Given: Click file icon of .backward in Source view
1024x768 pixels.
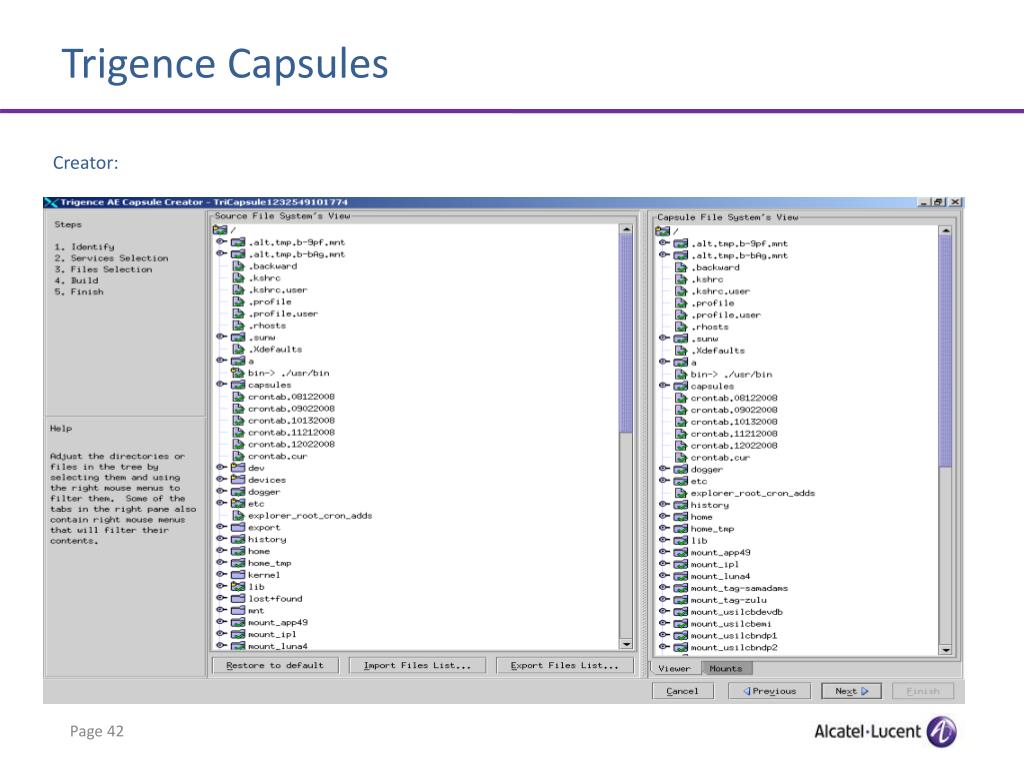Looking at the screenshot, I should pos(238,266).
